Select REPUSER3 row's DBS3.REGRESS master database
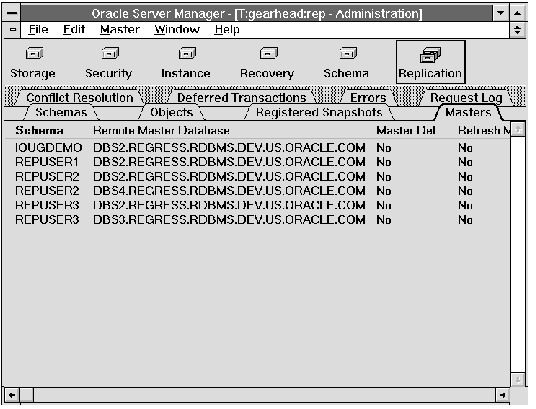536x409 pixels. point(229,219)
